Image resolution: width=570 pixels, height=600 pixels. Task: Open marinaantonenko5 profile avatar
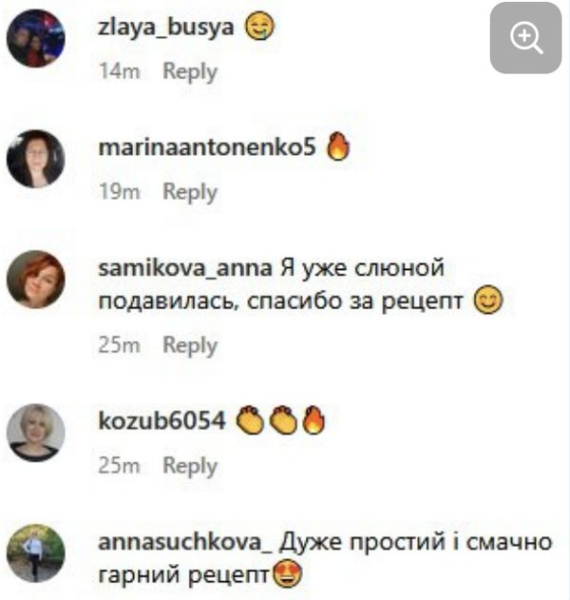pos(36,159)
